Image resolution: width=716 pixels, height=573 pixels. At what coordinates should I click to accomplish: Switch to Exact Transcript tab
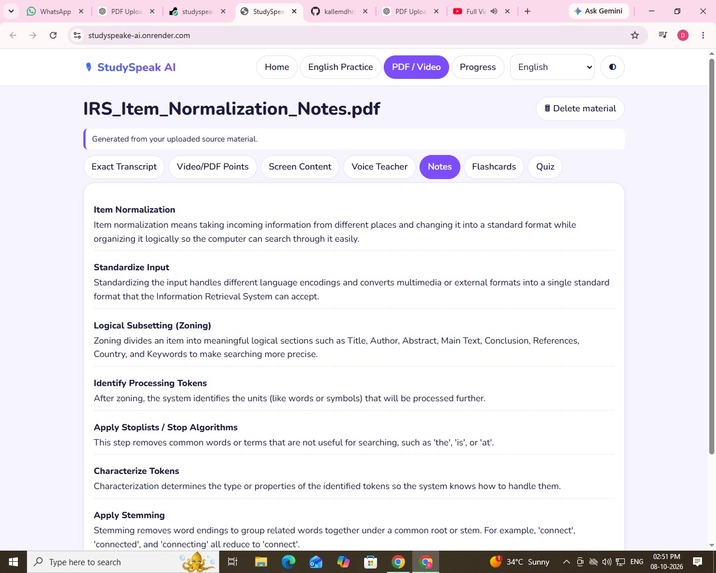[x=124, y=167]
